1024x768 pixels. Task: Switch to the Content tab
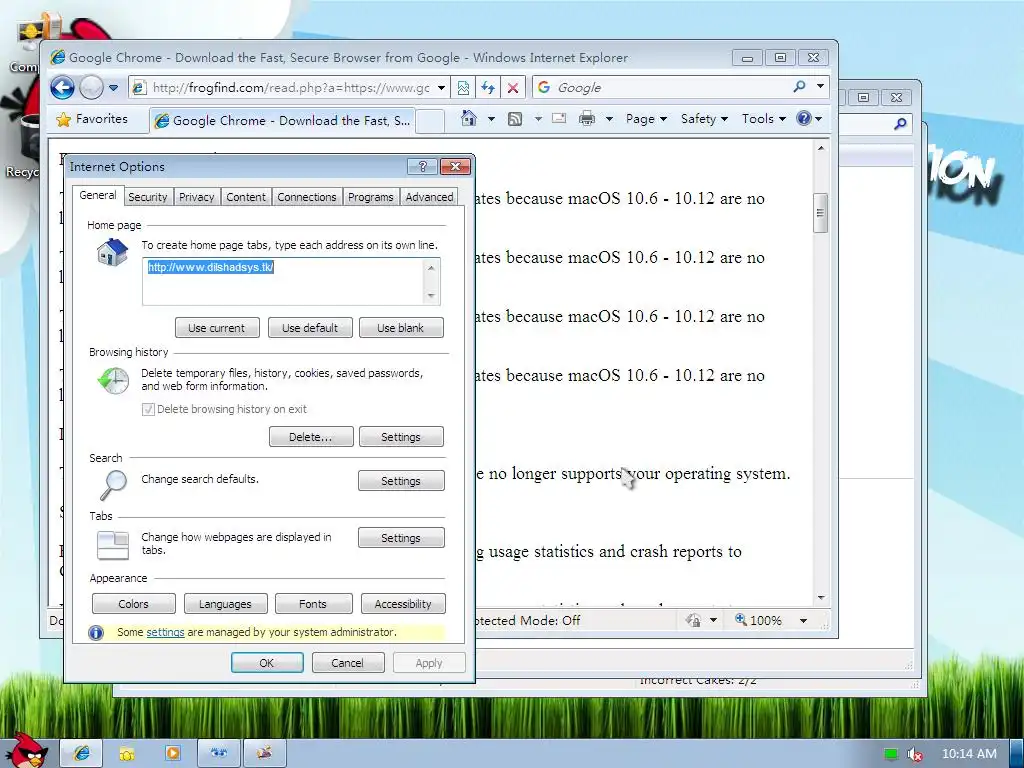(246, 197)
